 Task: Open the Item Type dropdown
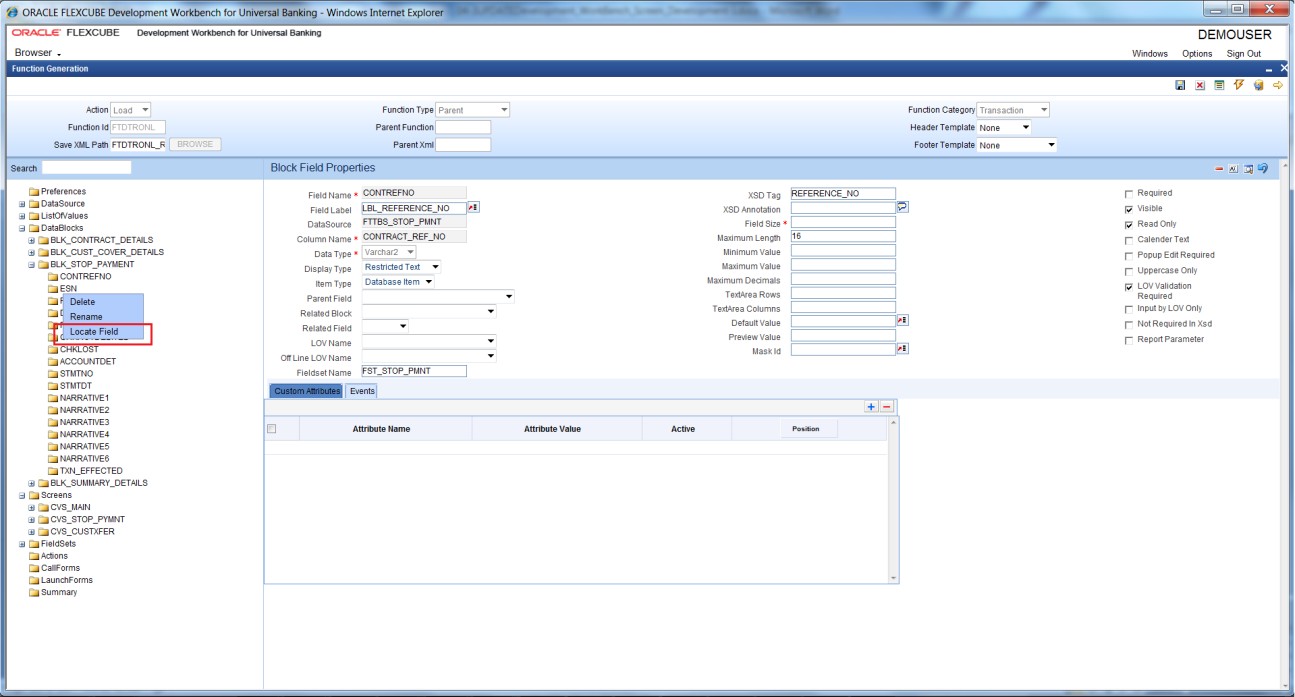398,283
